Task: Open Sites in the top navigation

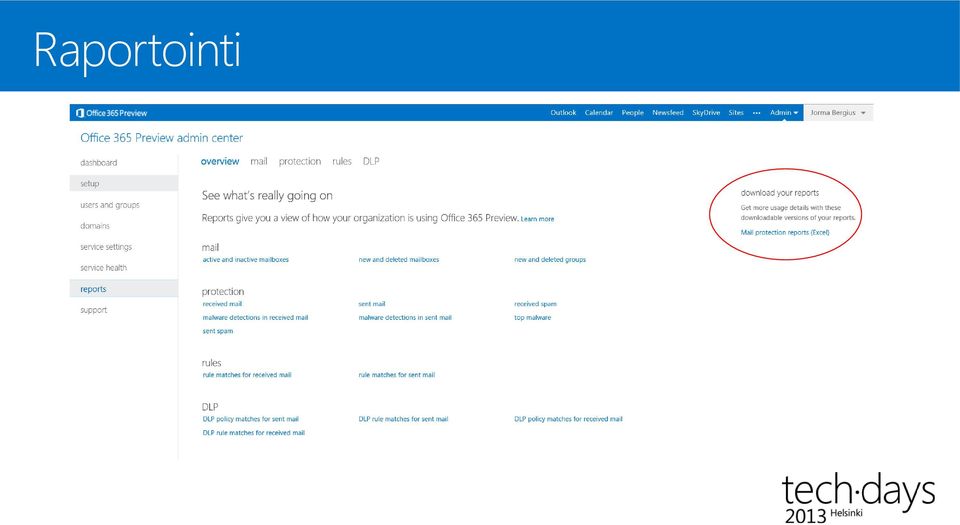Action: click(x=736, y=113)
